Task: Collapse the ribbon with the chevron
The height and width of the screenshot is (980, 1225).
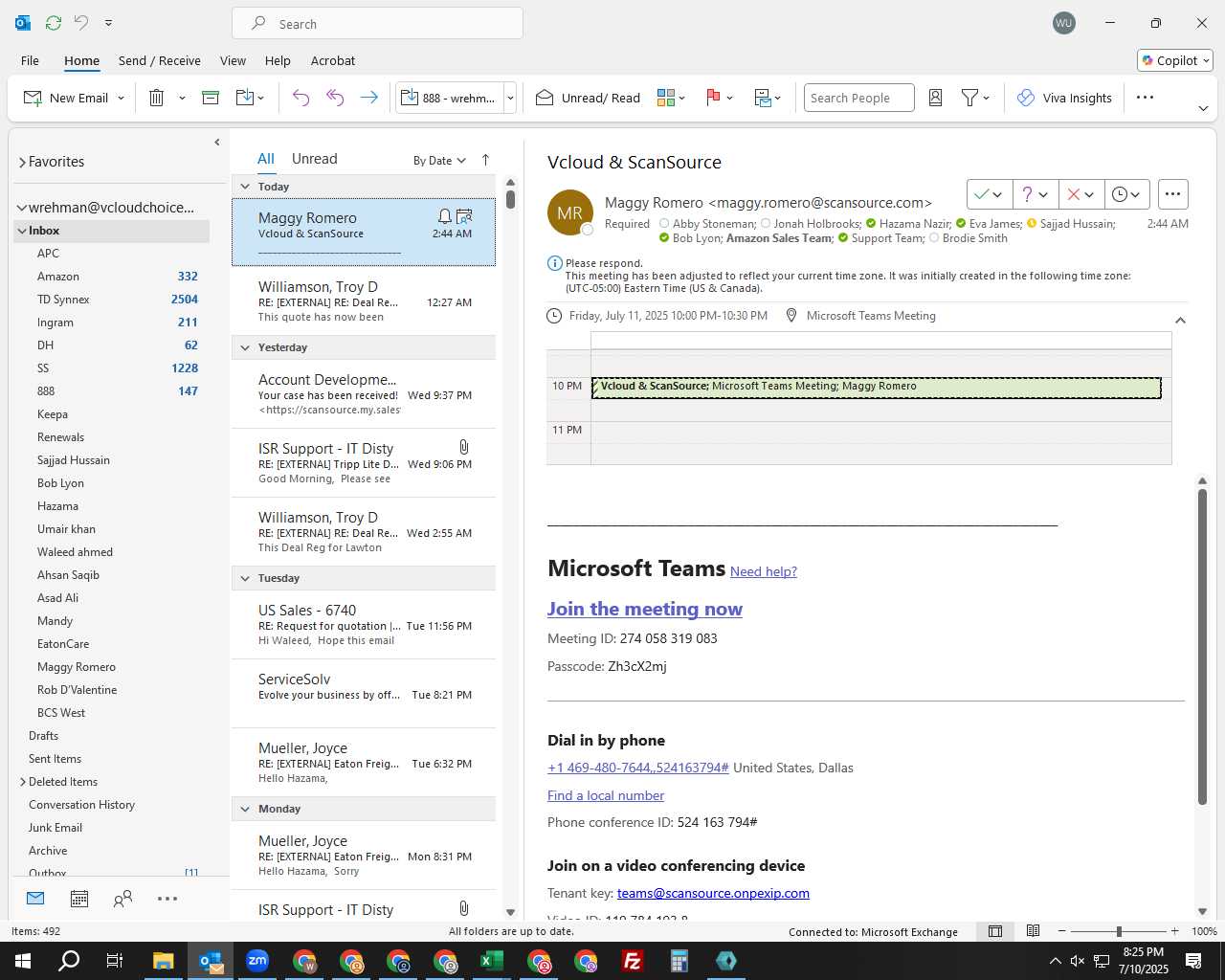Action: [x=1203, y=108]
